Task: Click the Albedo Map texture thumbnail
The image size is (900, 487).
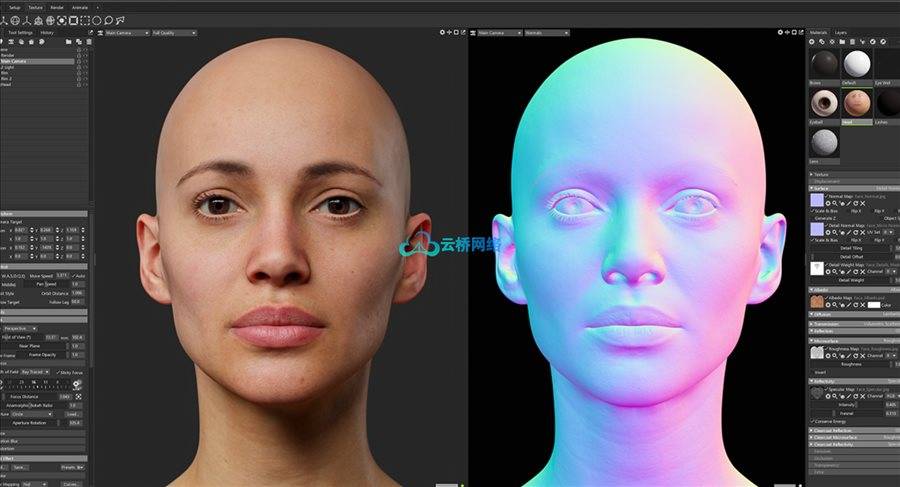Action: [x=816, y=300]
